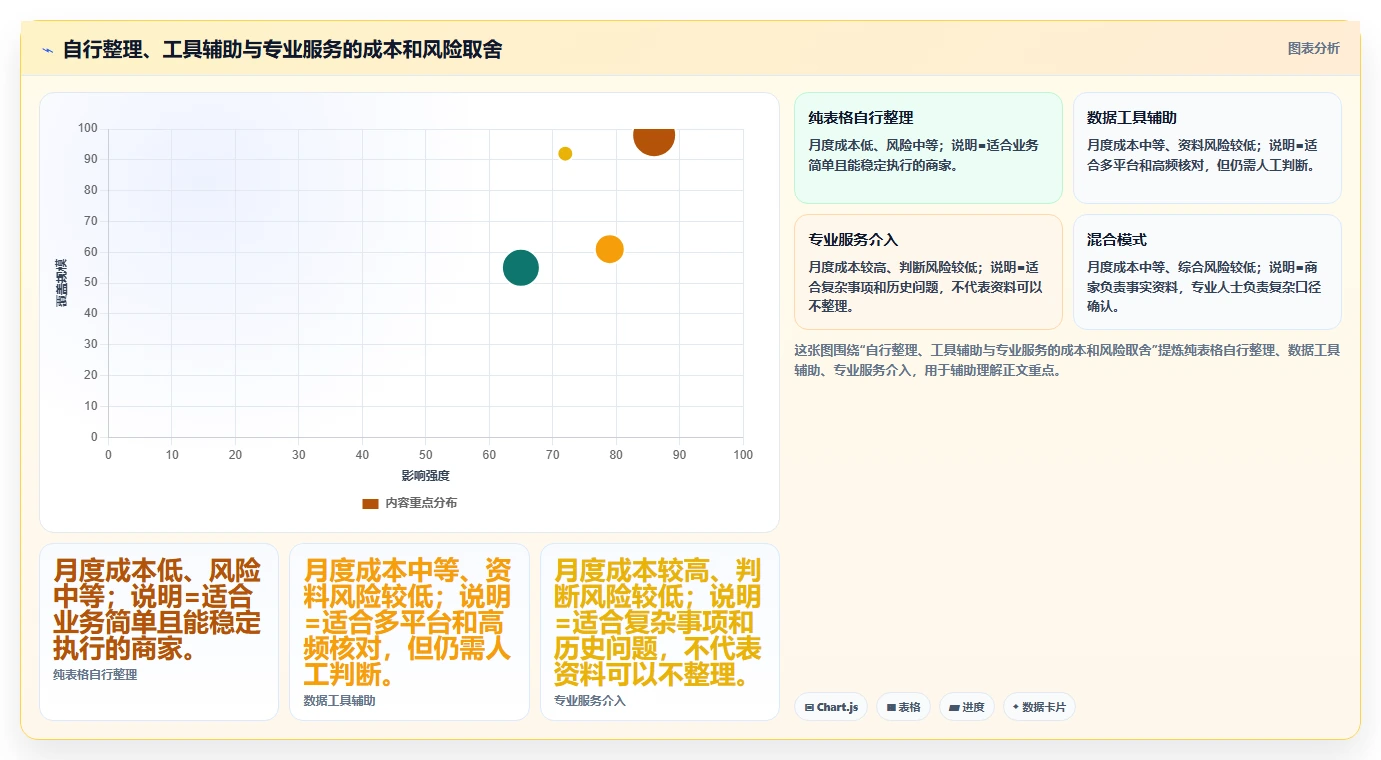Viewport: 1381px width, 760px height.
Task: Click the lightning icon beside the title
Action: click(x=47, y=50)
